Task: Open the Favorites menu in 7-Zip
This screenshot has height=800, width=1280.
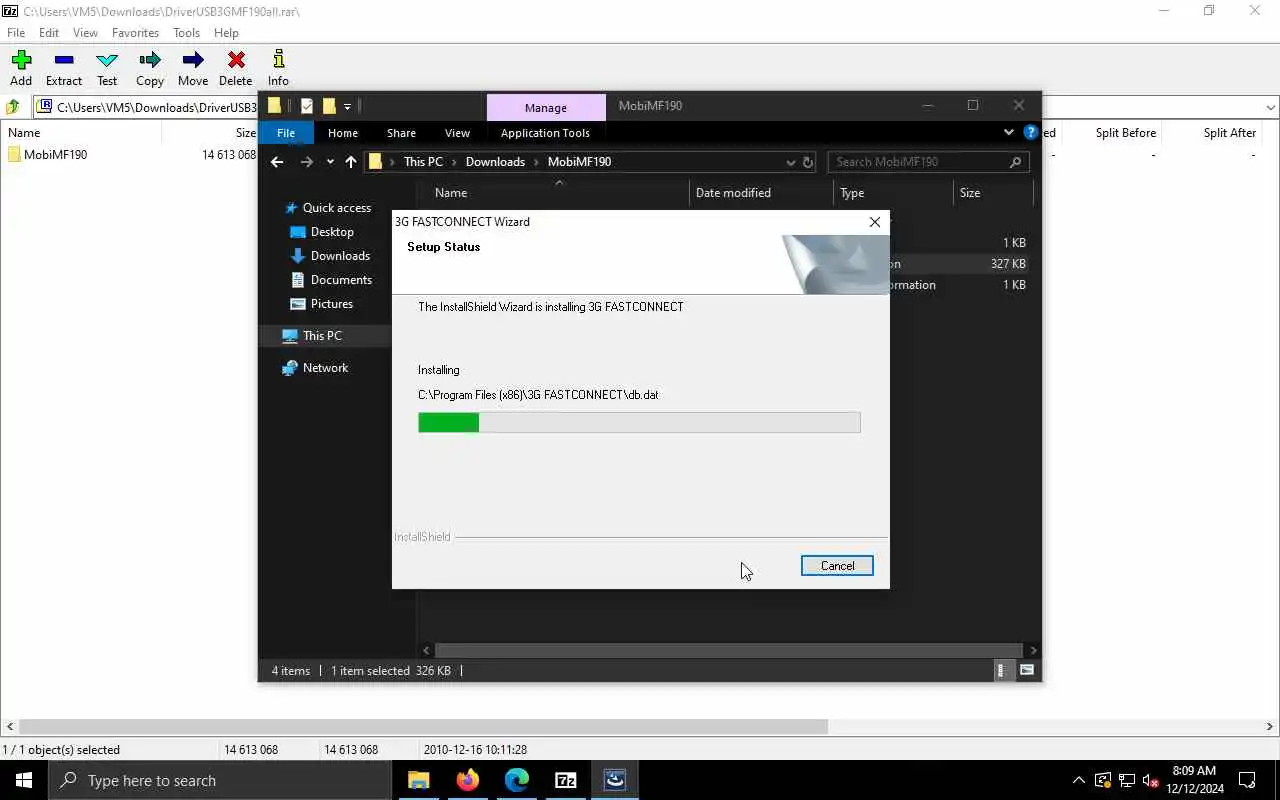Action: [135, 33]
